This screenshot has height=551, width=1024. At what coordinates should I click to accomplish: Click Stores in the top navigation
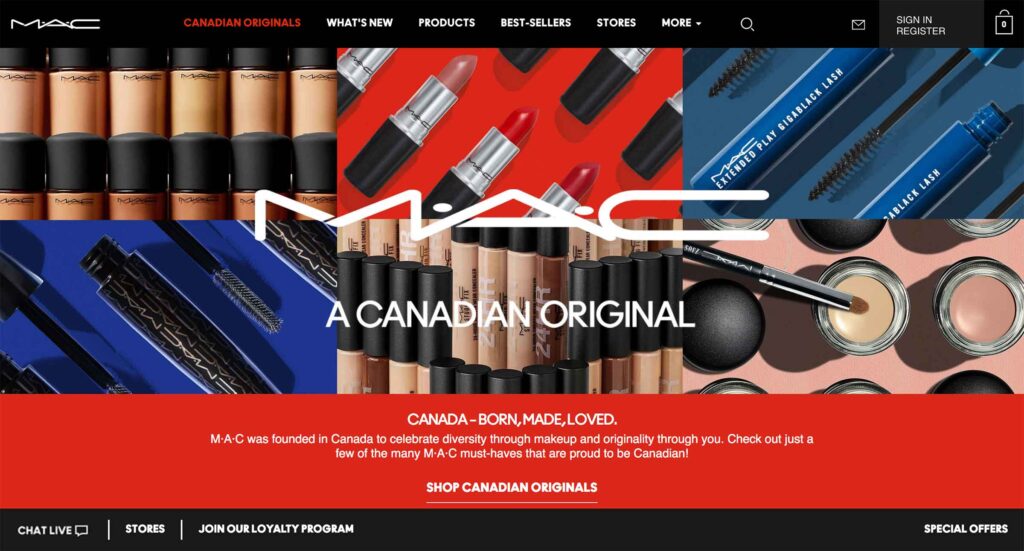point(616,23)
